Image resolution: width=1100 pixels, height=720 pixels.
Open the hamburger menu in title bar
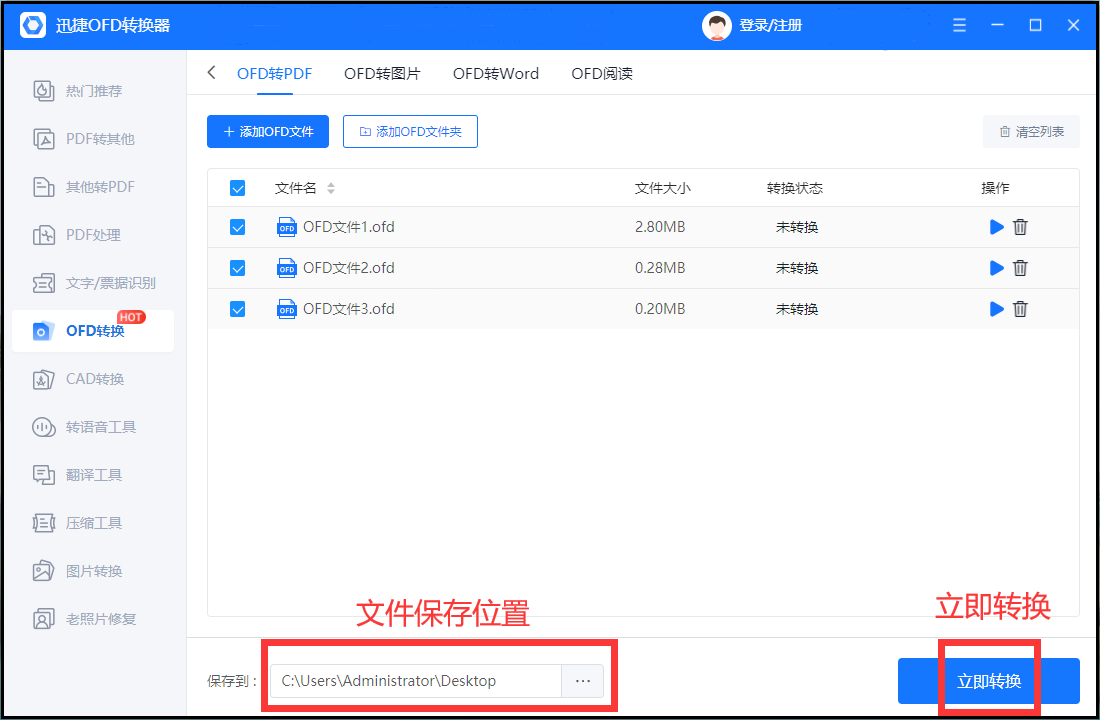coord(959,25)
